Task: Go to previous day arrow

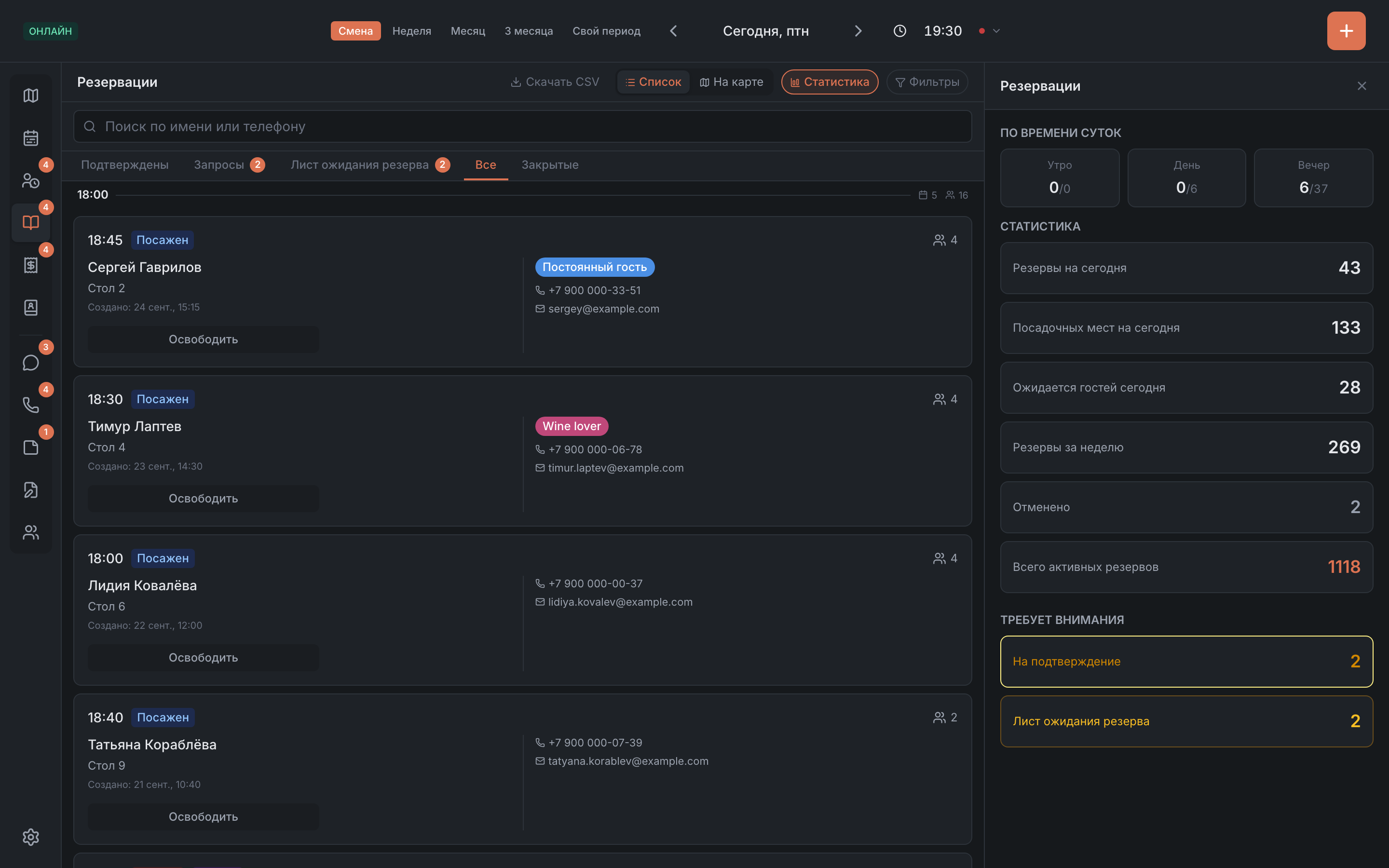Action: pyautogui.click(x=674, y=31)
